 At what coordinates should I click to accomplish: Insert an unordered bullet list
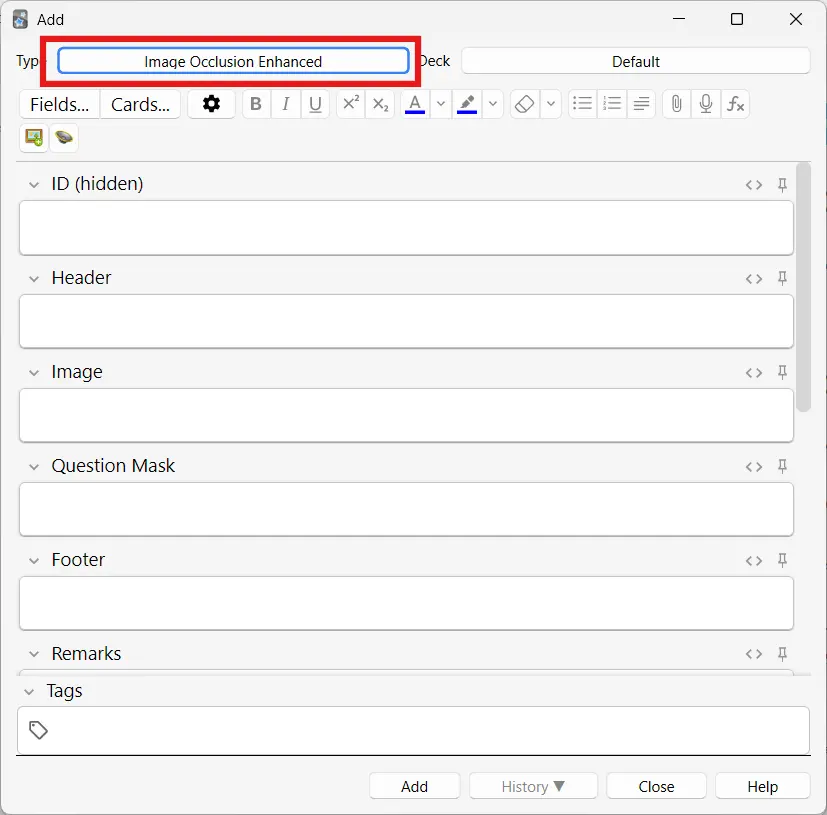click(x=582, y=104)
